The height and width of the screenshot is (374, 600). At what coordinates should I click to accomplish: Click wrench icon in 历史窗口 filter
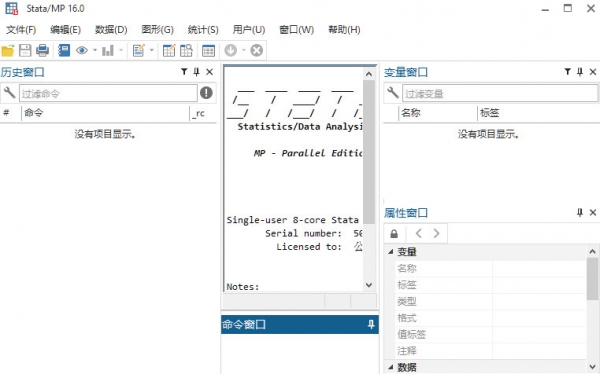tap(9, 93)
